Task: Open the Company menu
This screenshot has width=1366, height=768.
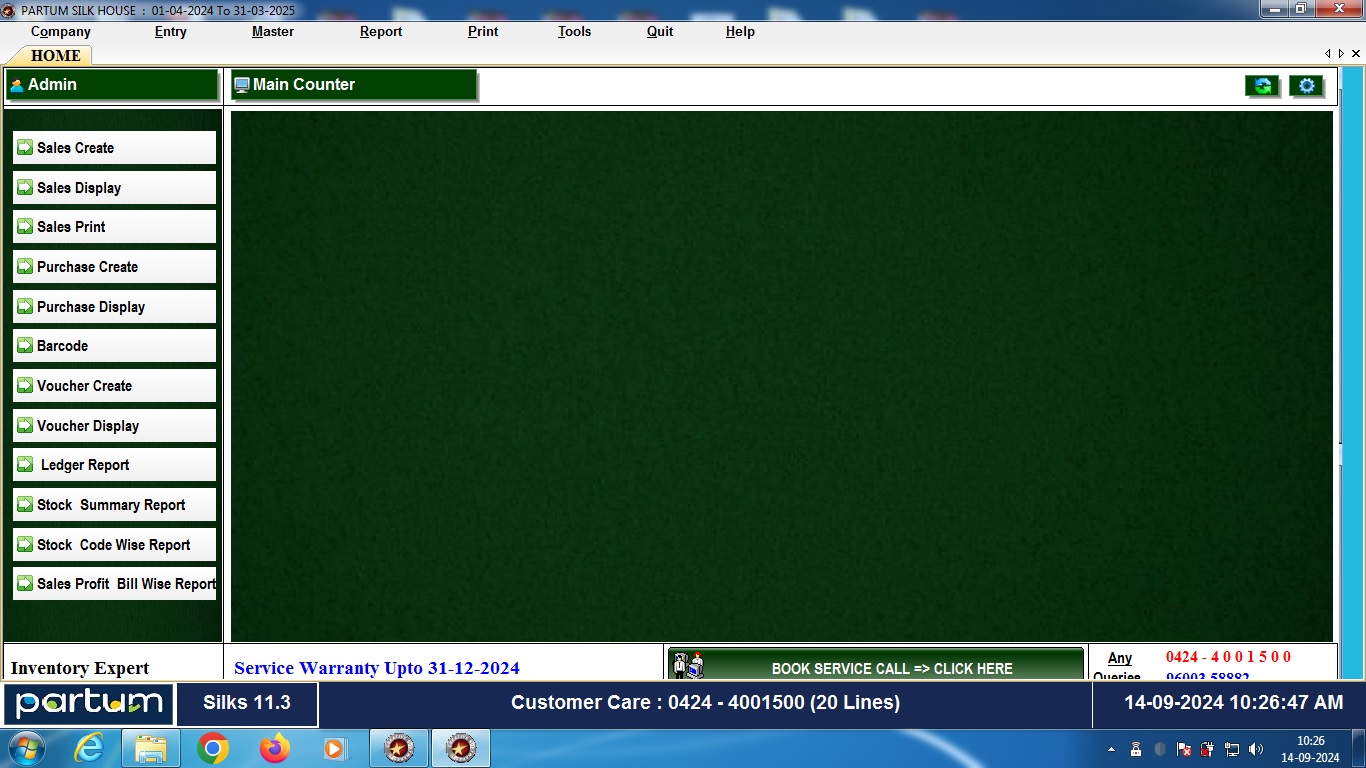Action: (61, 31)
